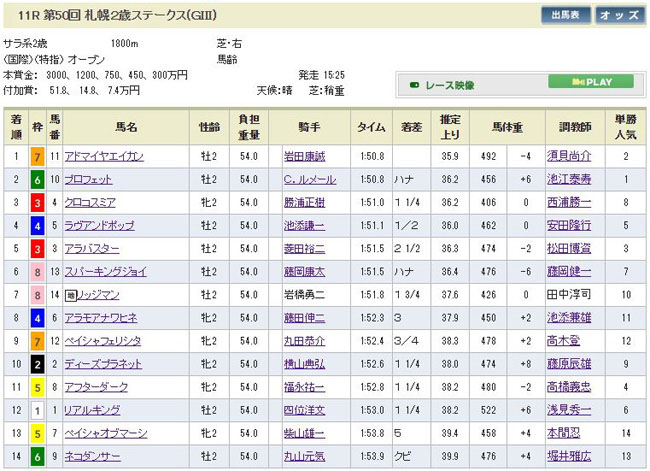Click the blue frame 4 badge for ラヴアンドポップ
This screenshot has width=650, height=471.
[38, 225]
